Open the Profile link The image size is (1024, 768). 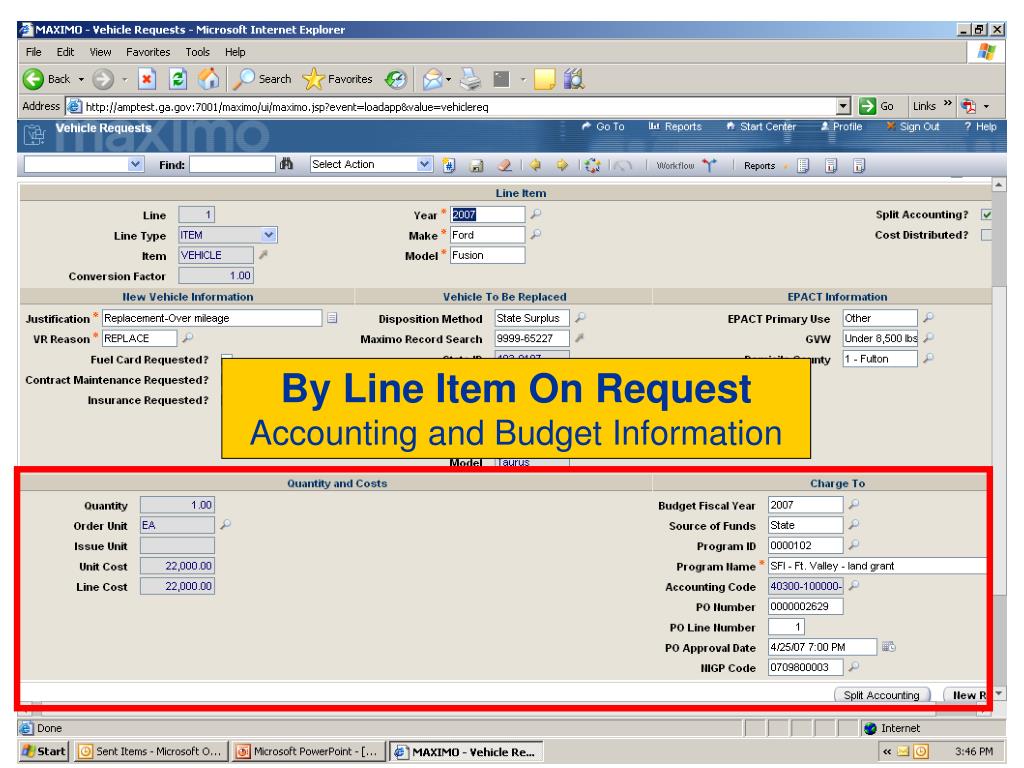point(841,127)
